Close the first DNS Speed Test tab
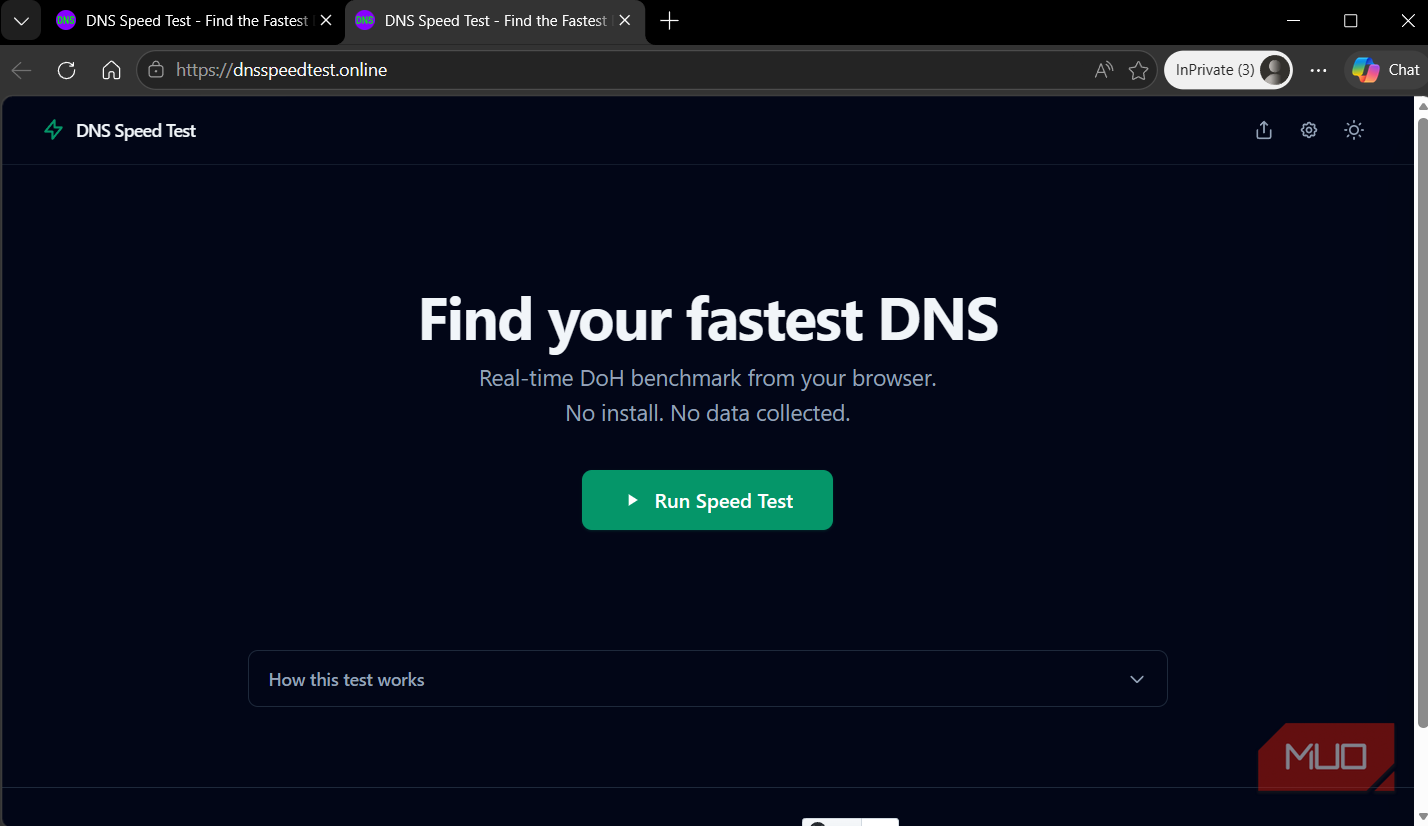The height and width of the screenshot is (826, 1428). tap(326, 20)
